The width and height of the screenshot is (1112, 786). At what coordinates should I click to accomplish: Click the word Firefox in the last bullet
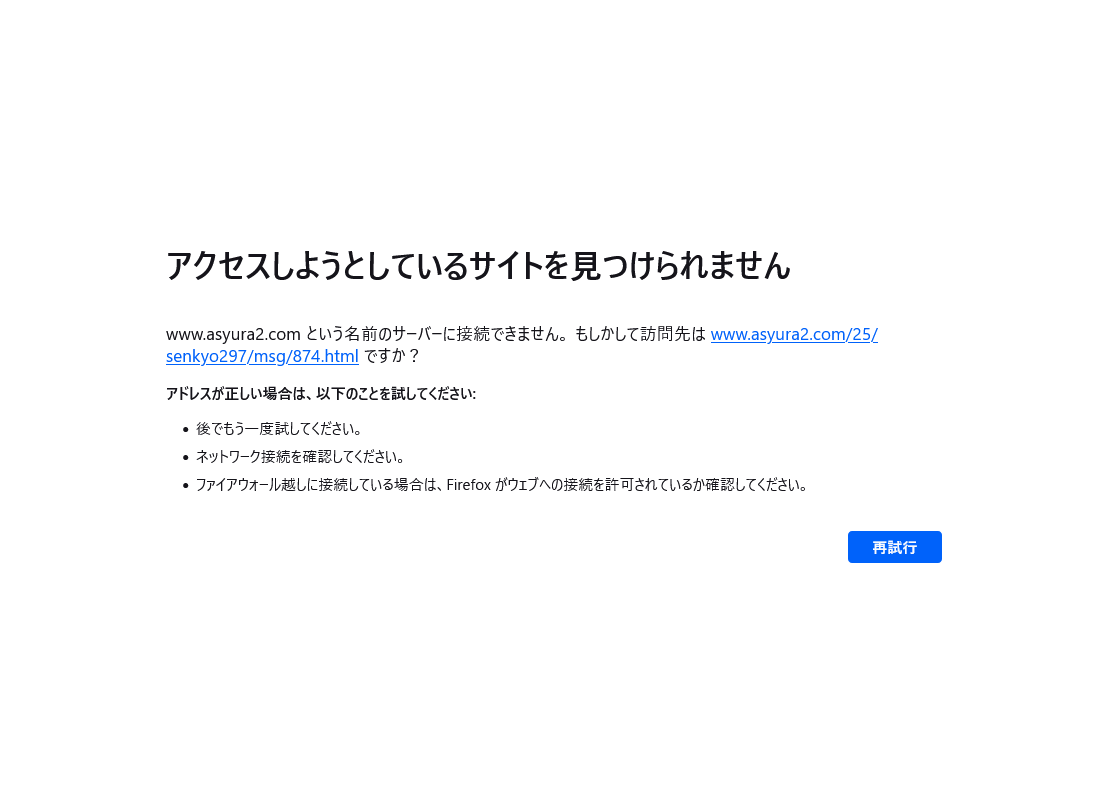point(469,485)
